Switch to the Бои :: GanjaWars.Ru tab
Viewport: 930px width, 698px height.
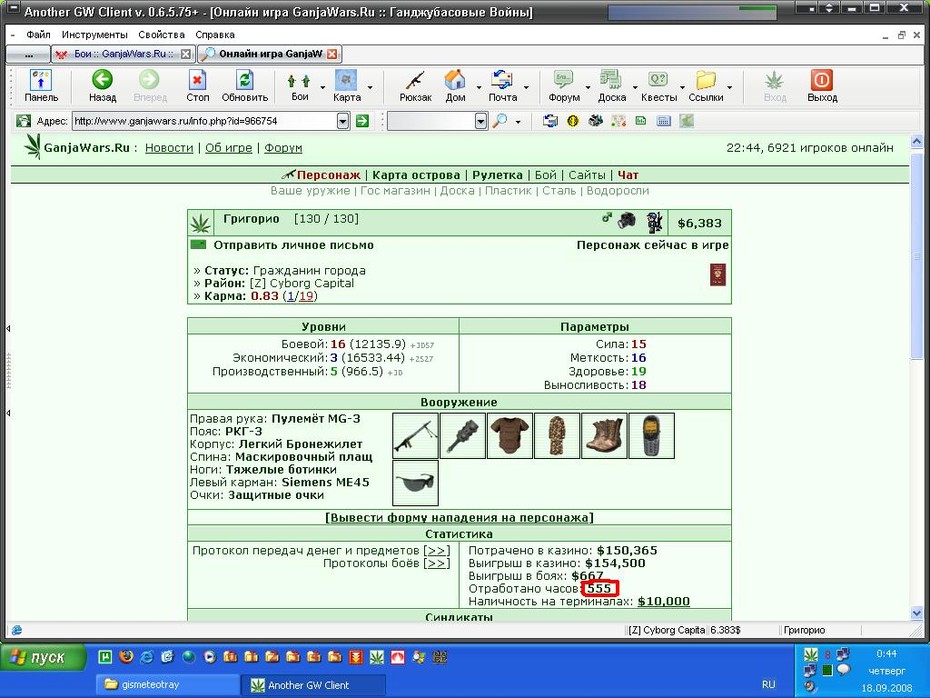tap(123, 54)
